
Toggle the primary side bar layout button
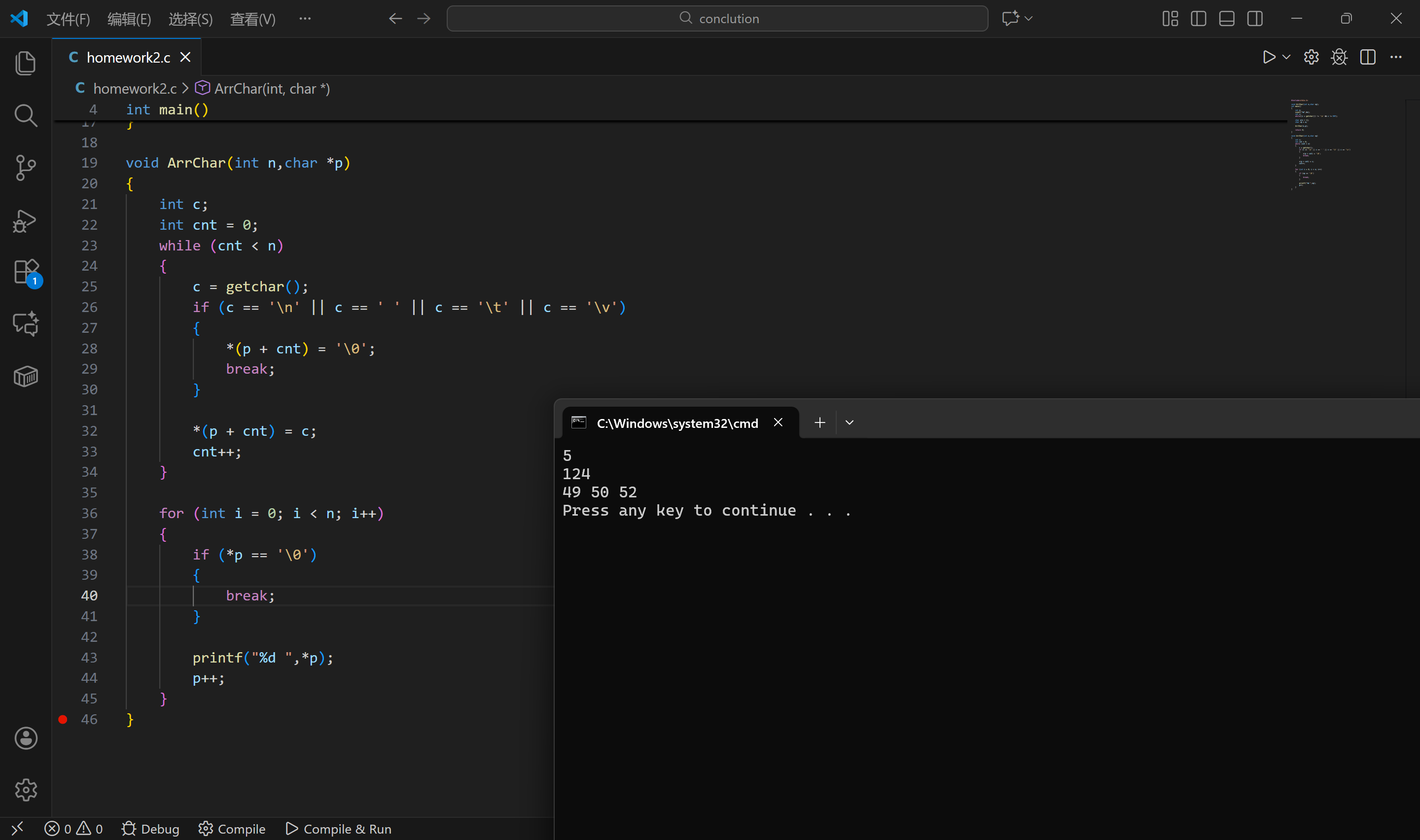[1198, 19]
